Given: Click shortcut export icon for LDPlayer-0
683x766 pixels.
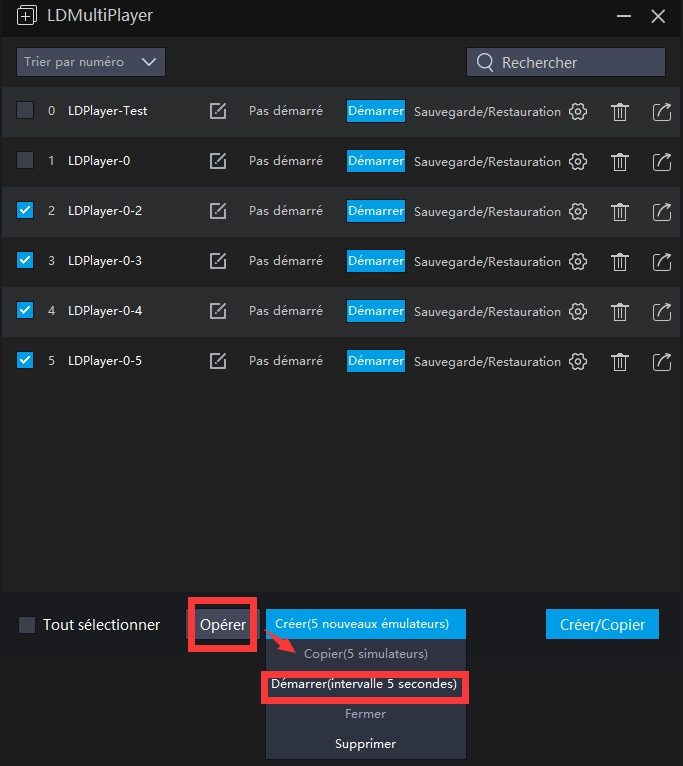Looking at the screenshot, I should coord(662,161).
